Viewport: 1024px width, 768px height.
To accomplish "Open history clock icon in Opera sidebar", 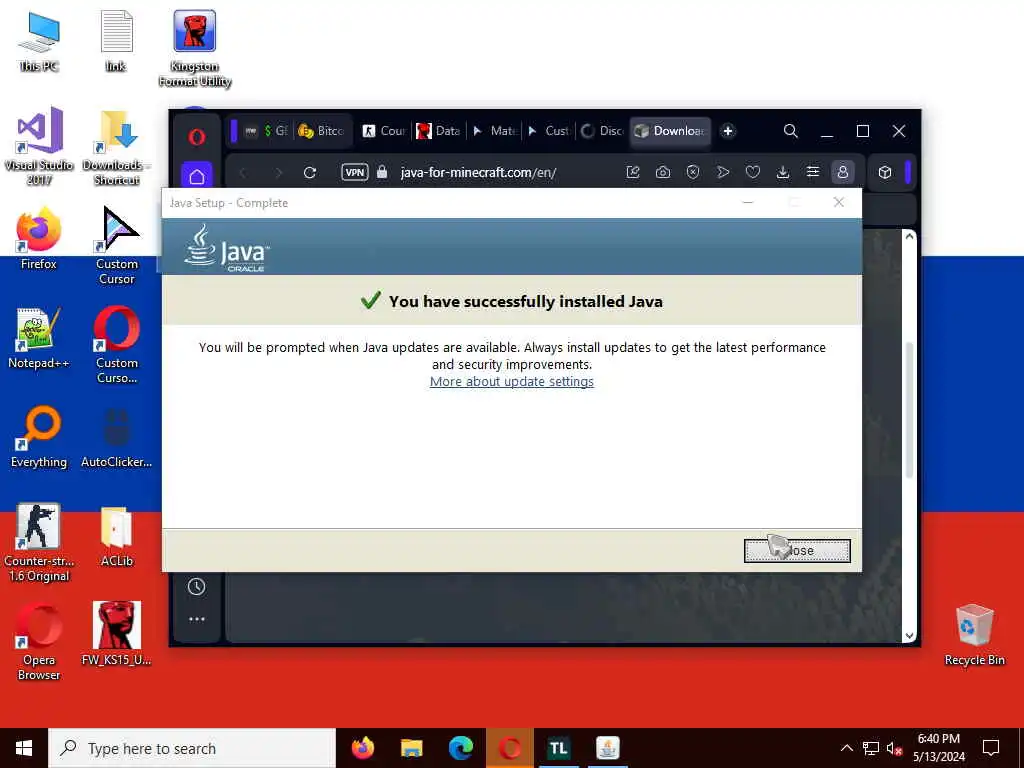I will click(x=197, y=586).
